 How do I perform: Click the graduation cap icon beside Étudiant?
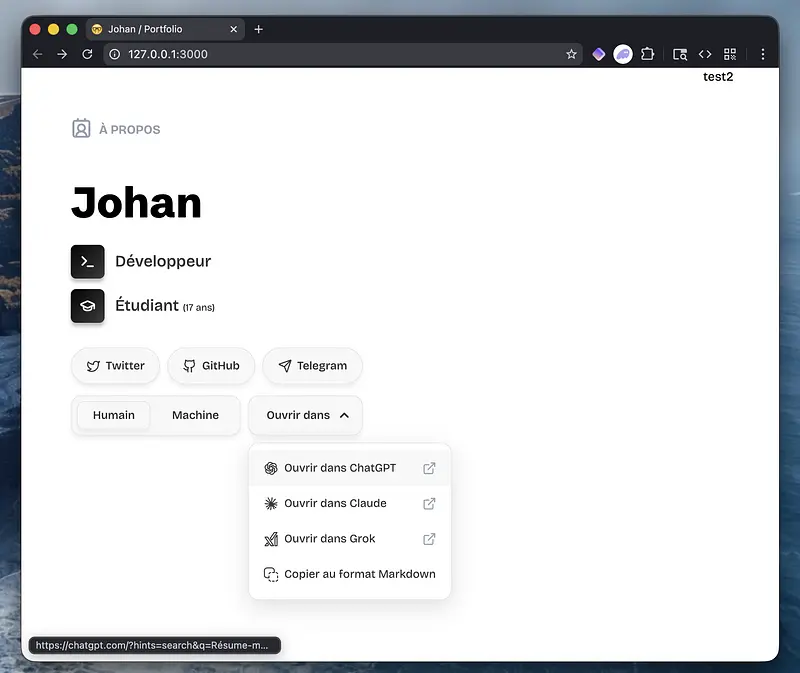point(88,306)
